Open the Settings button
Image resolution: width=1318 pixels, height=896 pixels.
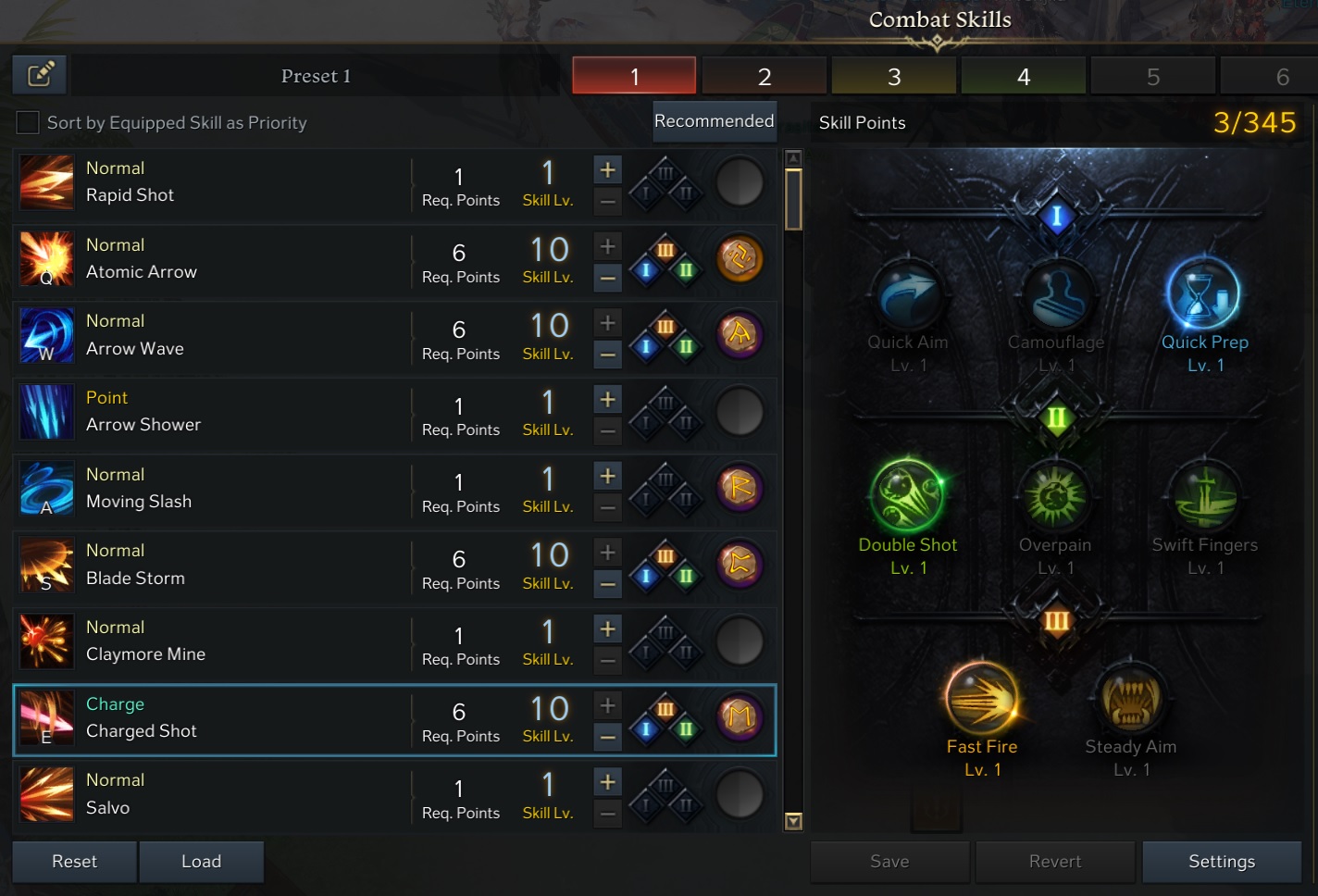(1222, 862)
